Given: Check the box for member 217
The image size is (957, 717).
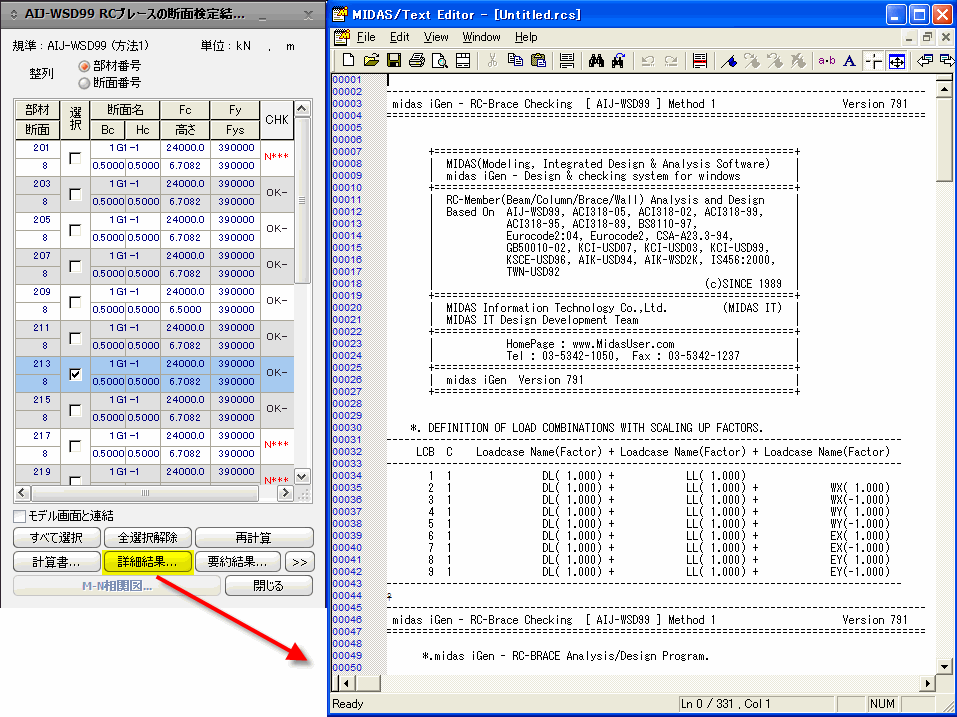Looking at the screenshot, I should coord(75,446).
